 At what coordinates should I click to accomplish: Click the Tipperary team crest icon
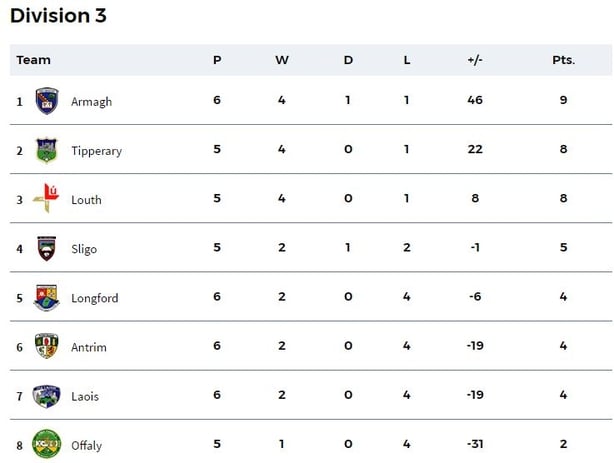(47, 150)
